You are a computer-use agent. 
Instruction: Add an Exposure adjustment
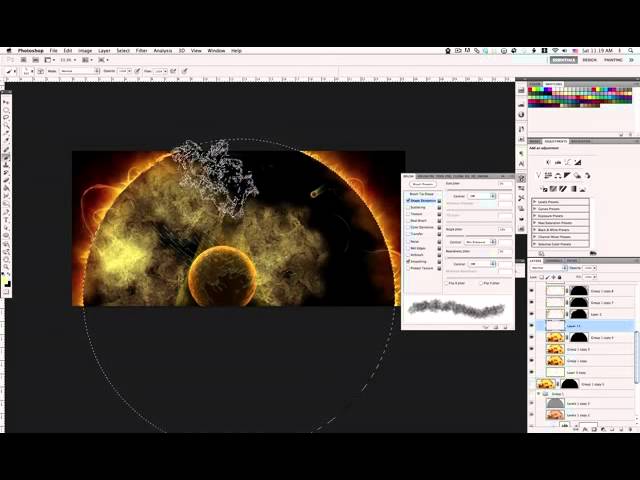pos(578,162)
